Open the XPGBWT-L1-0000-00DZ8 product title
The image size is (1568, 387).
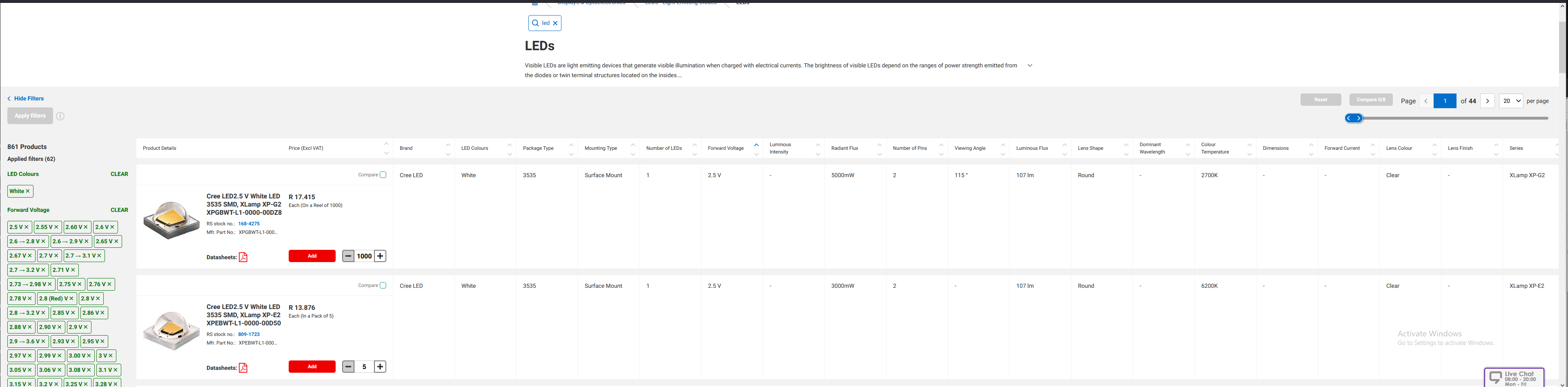coord(243,205)
